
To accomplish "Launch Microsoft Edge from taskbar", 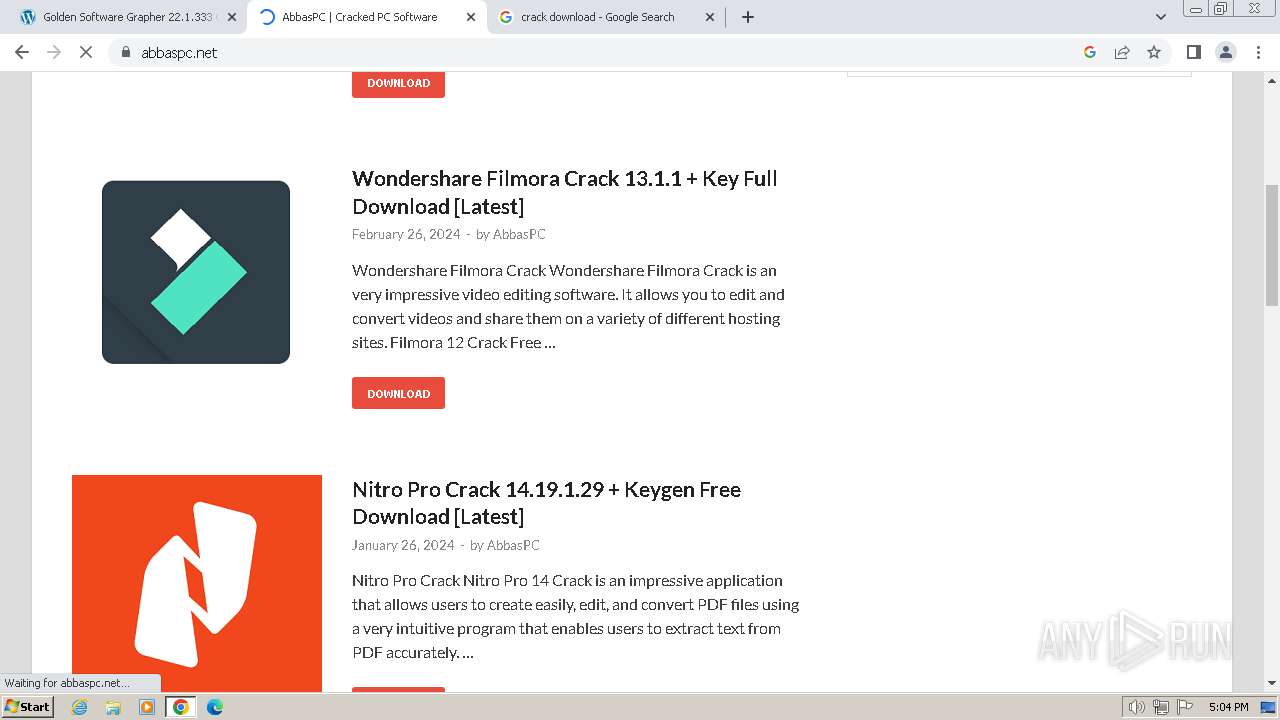I will 215,707.
